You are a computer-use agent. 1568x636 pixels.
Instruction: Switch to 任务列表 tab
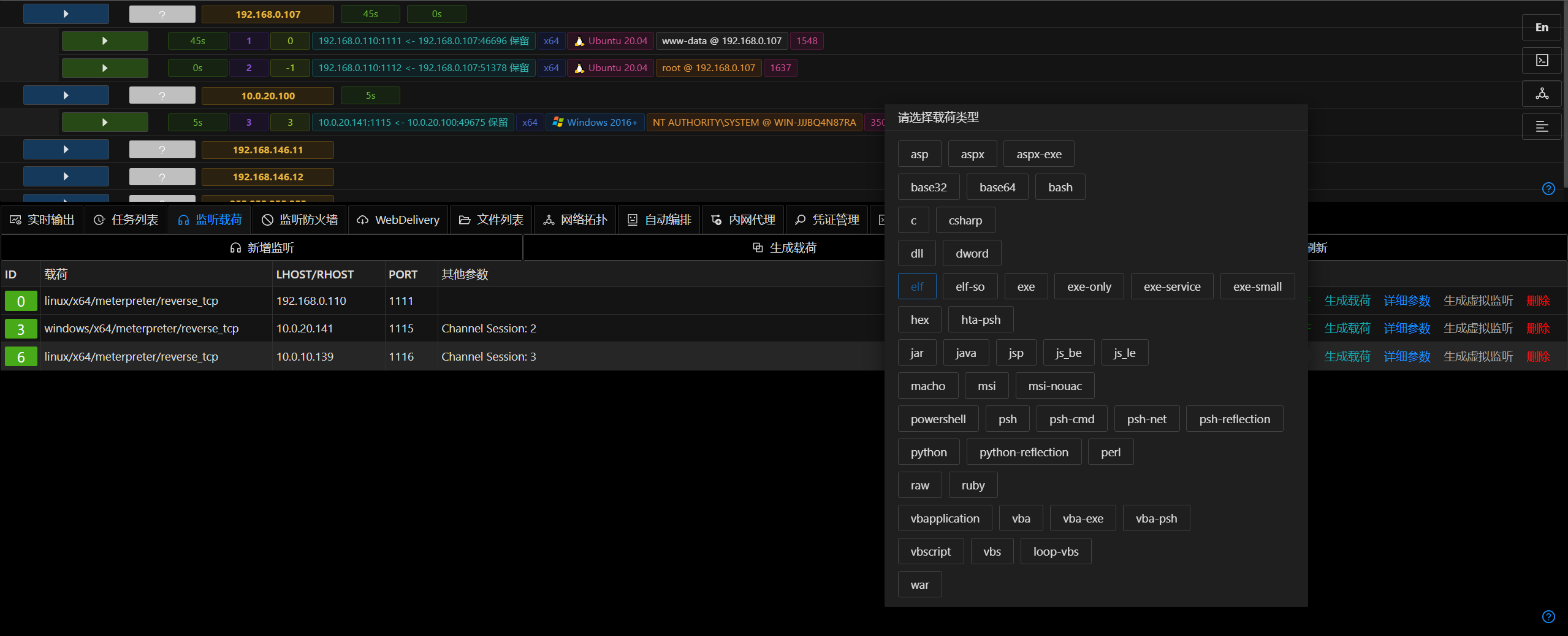point(126,220)
